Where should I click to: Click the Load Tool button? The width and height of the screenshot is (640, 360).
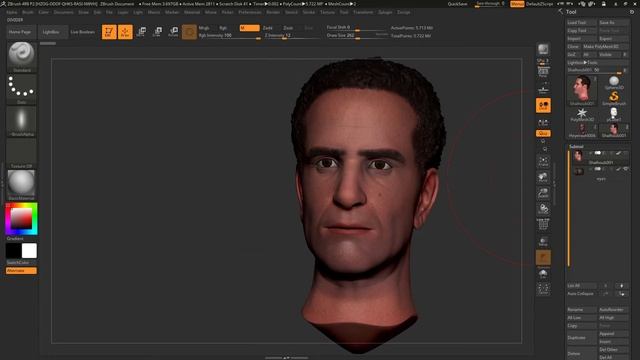[582, 22]
